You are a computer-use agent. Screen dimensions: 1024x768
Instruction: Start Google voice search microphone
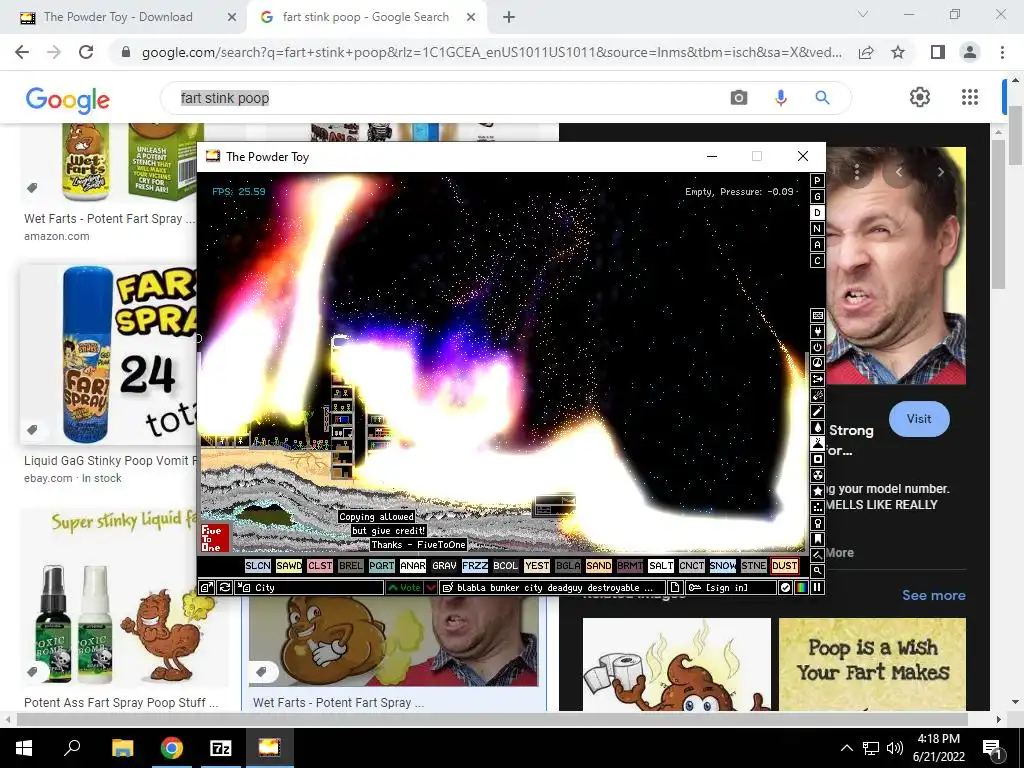(780, 98)
